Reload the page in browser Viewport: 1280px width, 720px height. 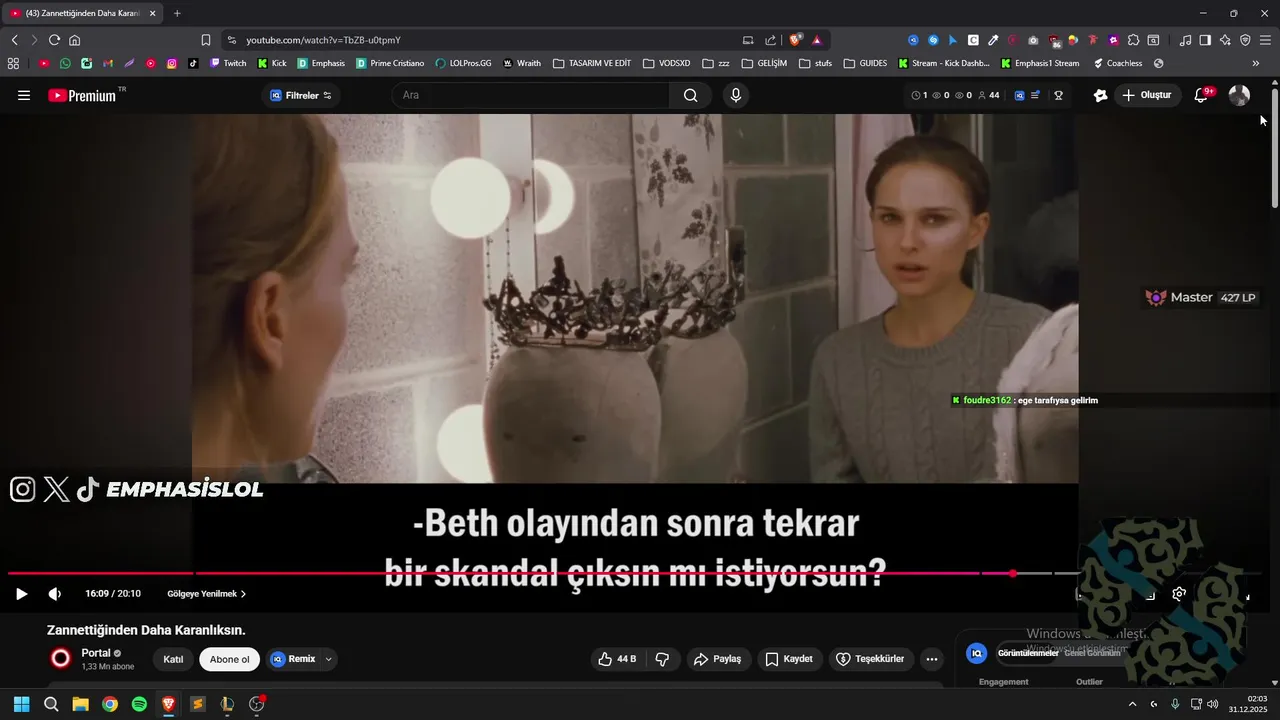pyautogui.click(x=54, y=40)
